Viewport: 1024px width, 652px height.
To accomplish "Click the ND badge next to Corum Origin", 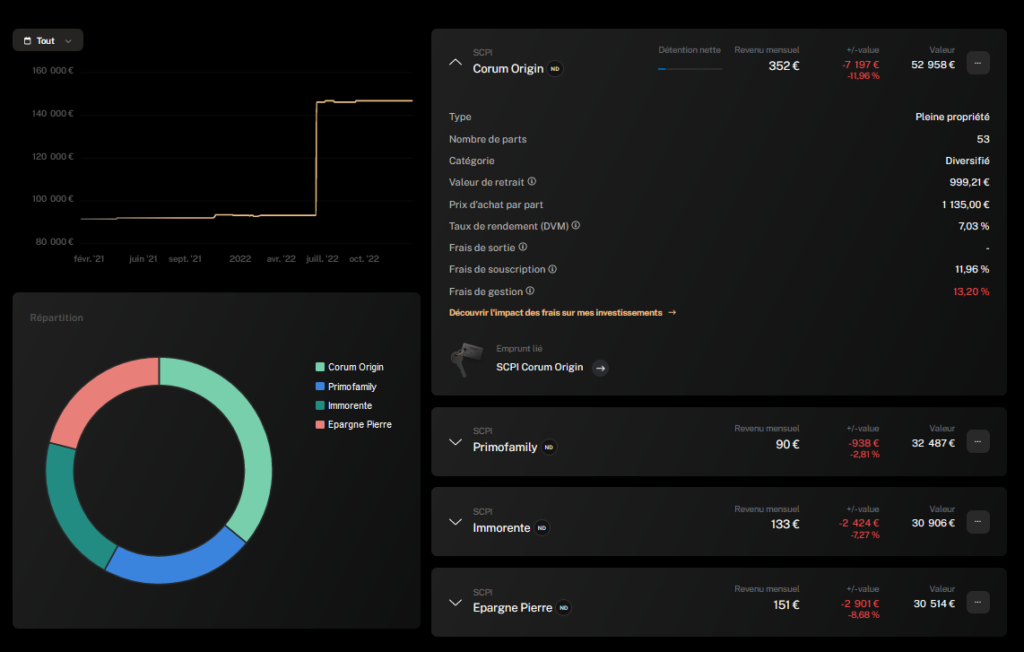I will pos(555,69).
